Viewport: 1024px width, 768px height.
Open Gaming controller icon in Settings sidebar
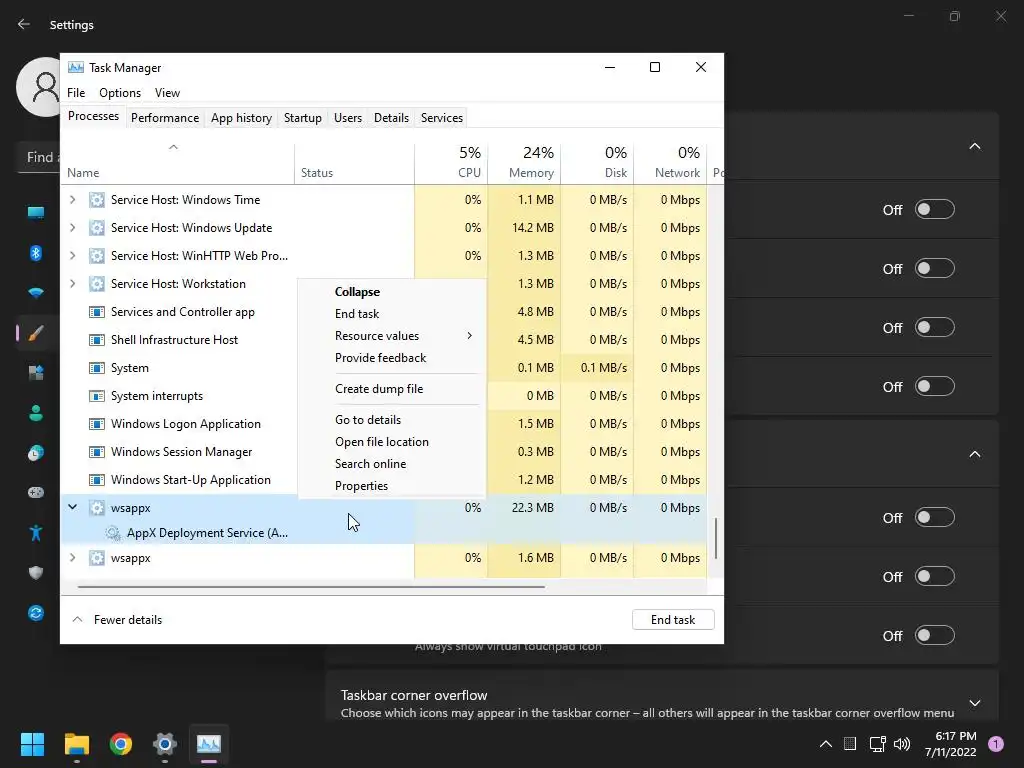coord(36,492)
